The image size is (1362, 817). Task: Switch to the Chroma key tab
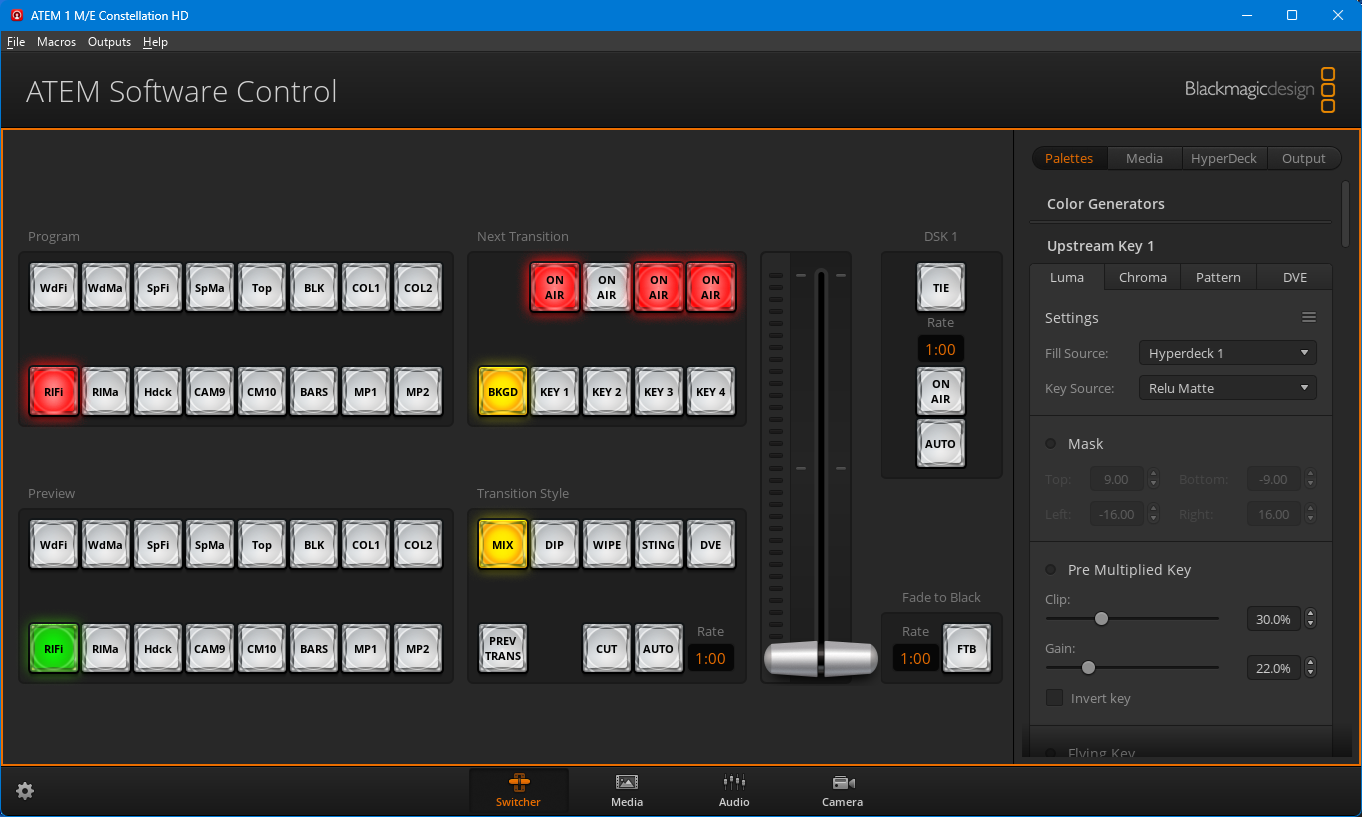[x=1143, y=277]
